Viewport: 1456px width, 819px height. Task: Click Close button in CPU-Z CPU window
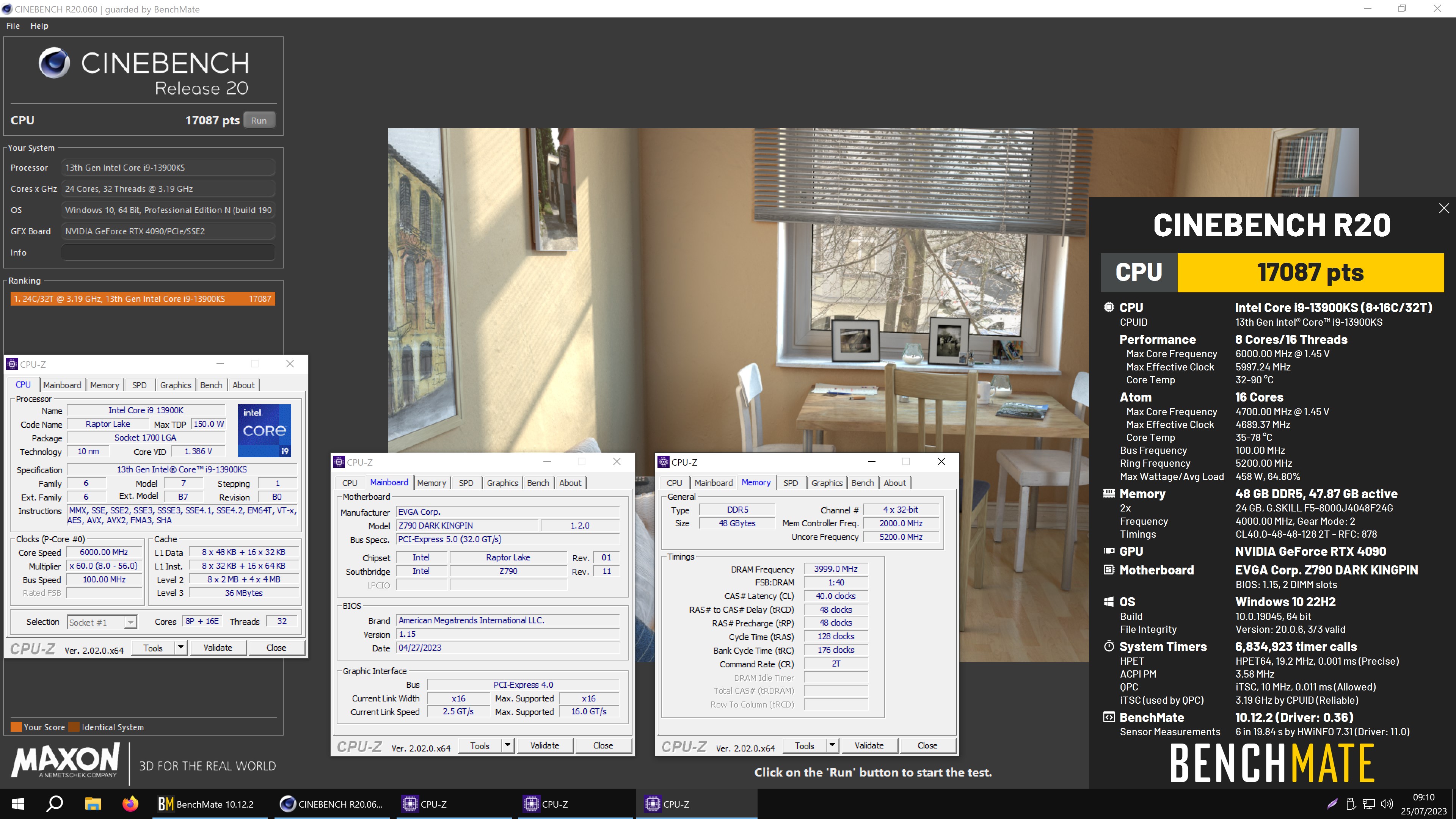click(276, 647)
